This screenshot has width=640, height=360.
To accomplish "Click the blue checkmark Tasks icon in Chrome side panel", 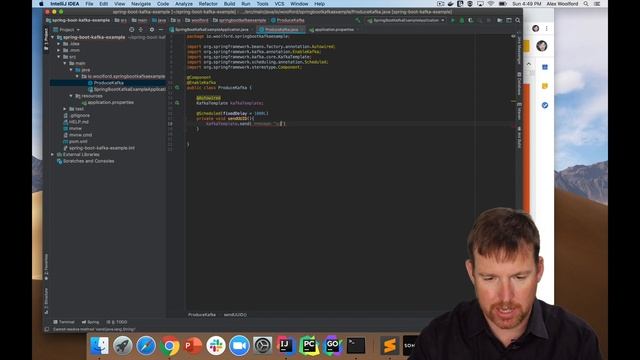I will click(x=545, y=105).
